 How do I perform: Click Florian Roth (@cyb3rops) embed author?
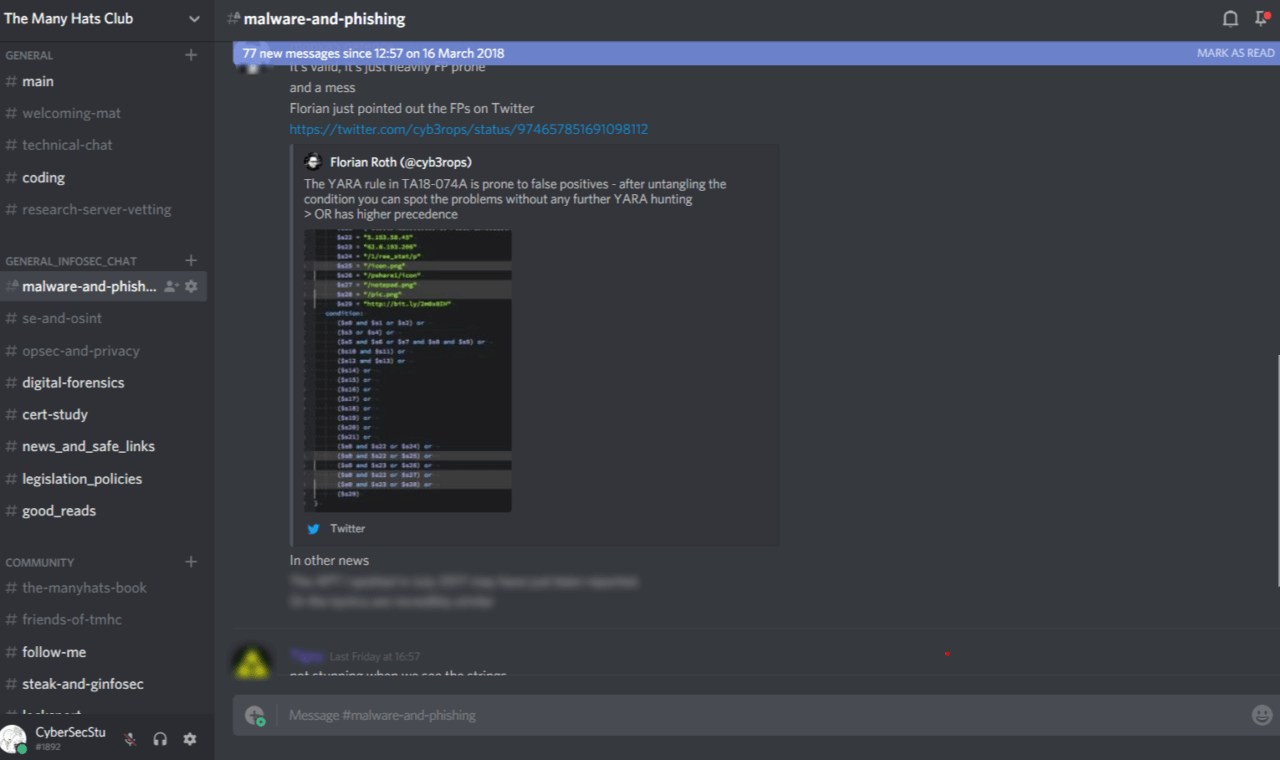[401, 162]
